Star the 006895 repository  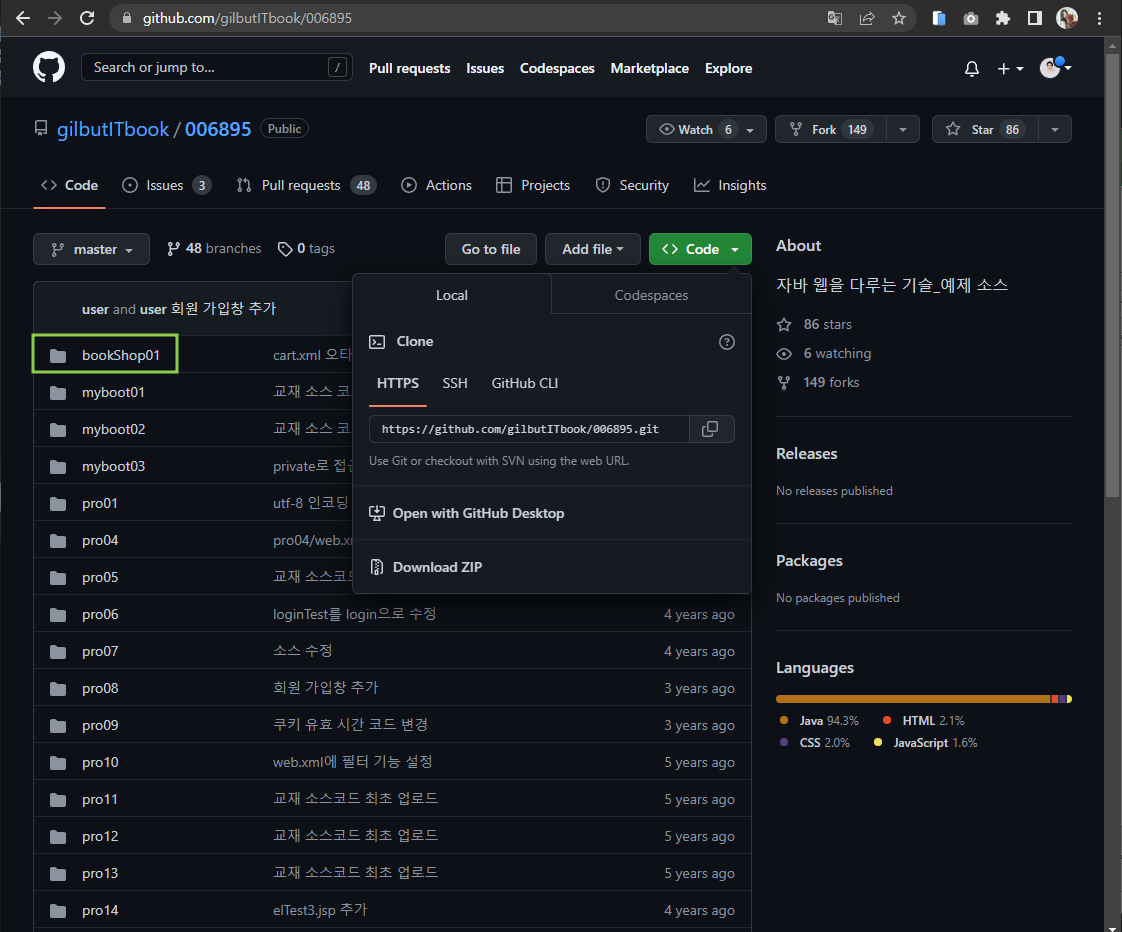985,130
